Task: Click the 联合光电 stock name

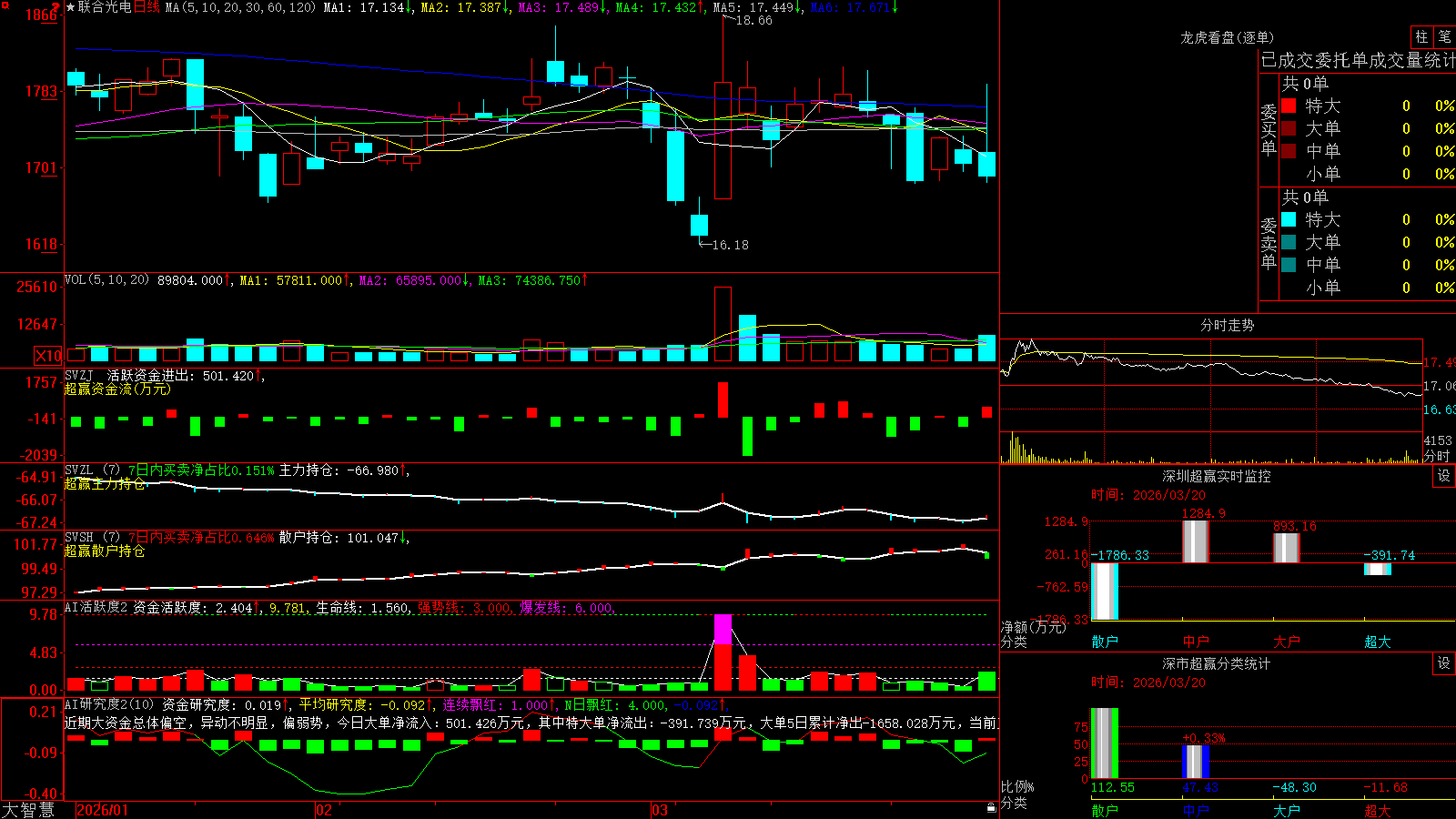Action: [105, 7]
